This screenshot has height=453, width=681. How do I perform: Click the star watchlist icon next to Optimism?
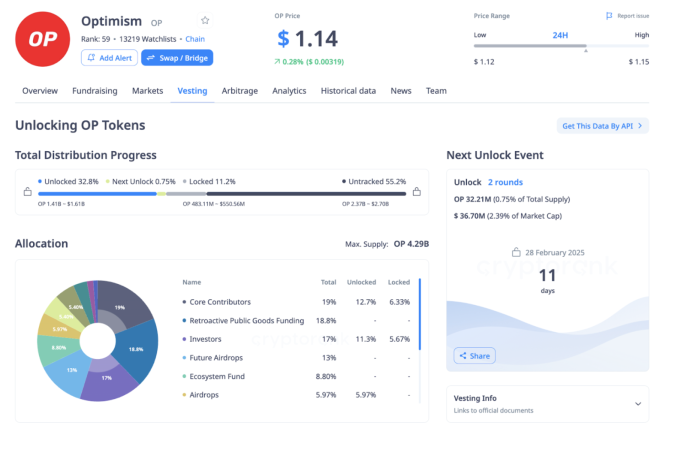(205, 20)
